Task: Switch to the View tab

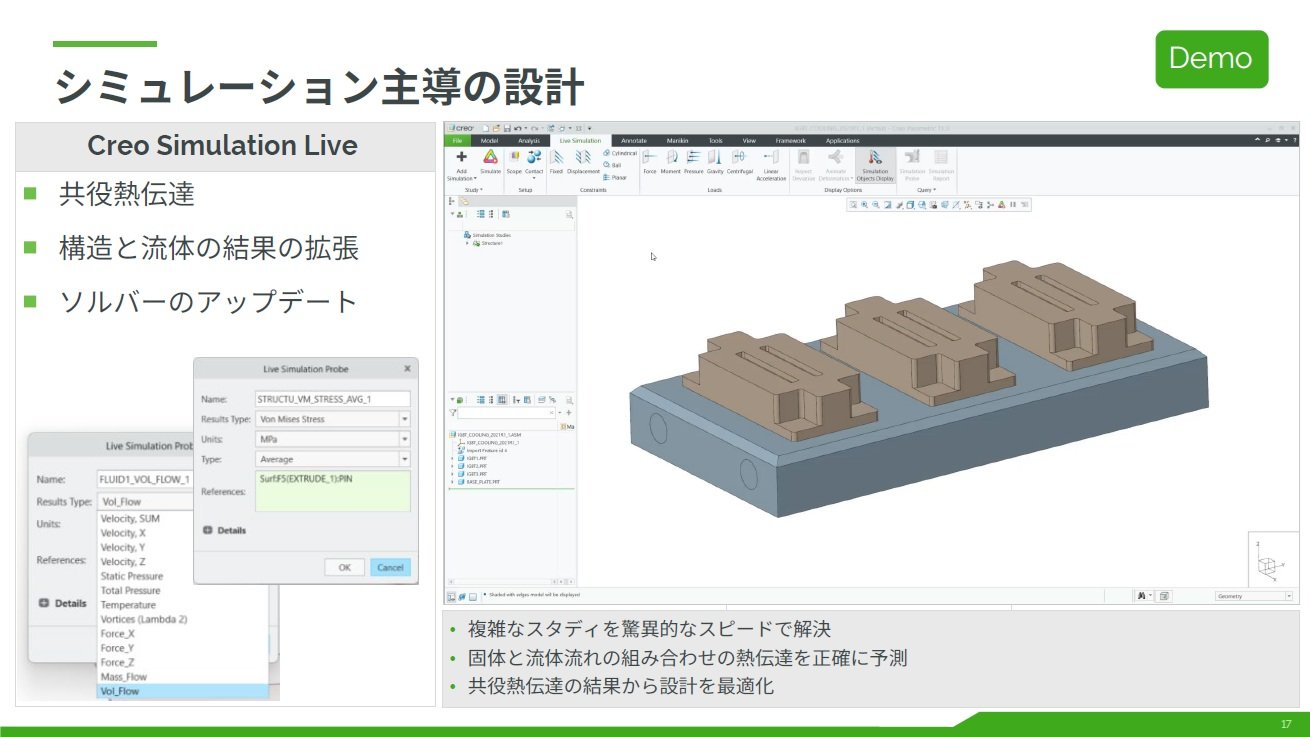Action: click(749, 141)
